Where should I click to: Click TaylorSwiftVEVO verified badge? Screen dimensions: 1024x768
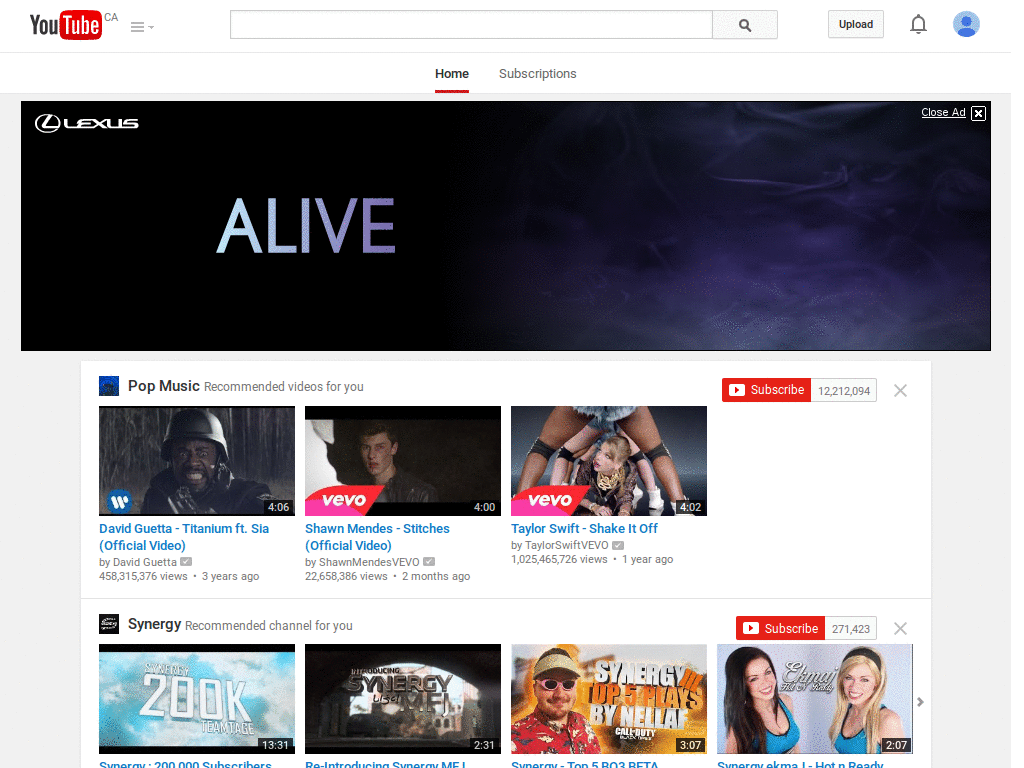point(618,545)
